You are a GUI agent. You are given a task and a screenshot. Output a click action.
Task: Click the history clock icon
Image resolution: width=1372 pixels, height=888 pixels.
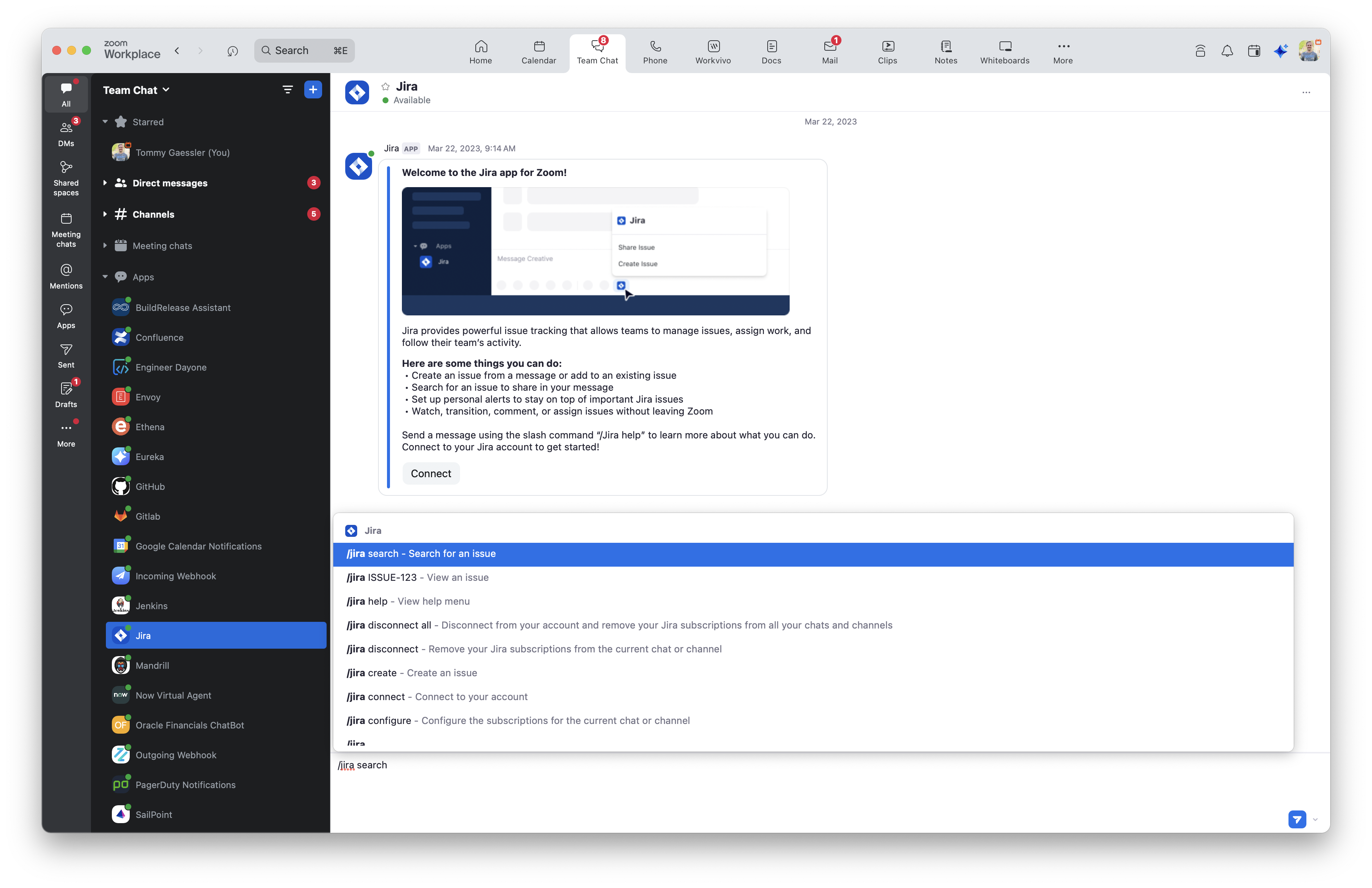tap(232, 51)
